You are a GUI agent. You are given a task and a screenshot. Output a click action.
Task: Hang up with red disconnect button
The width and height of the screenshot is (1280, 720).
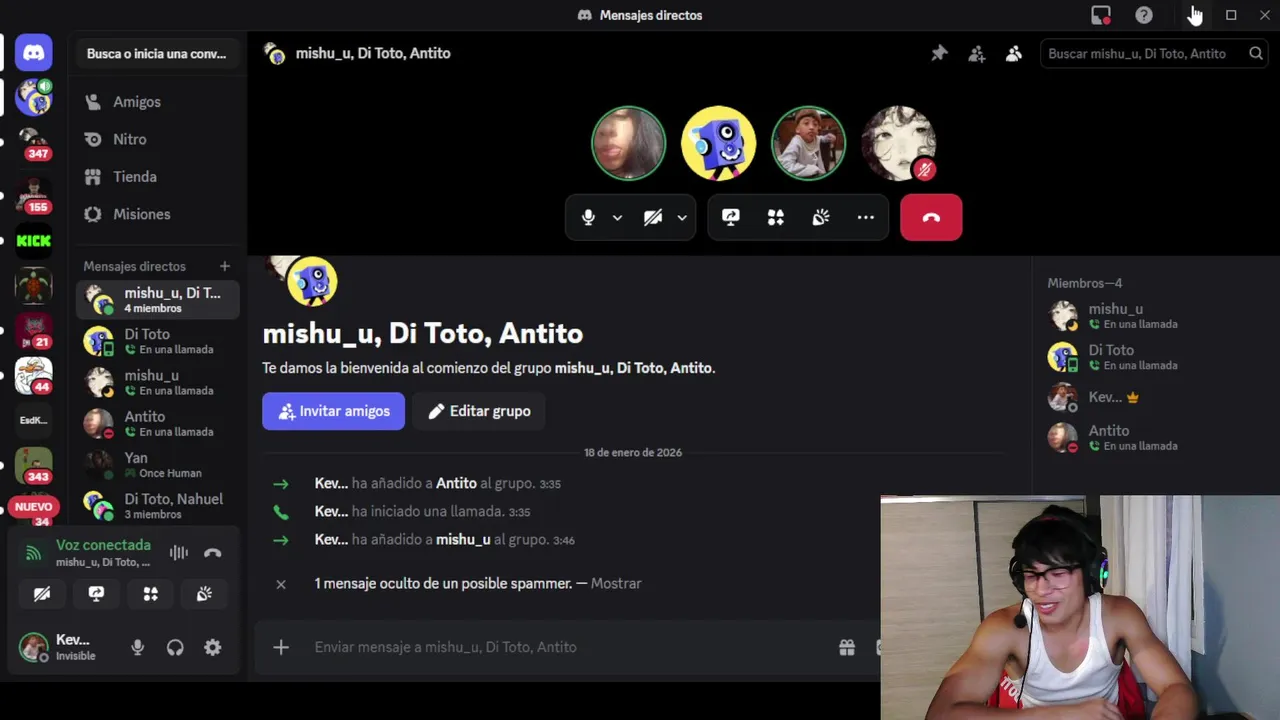tap(931, 217)
